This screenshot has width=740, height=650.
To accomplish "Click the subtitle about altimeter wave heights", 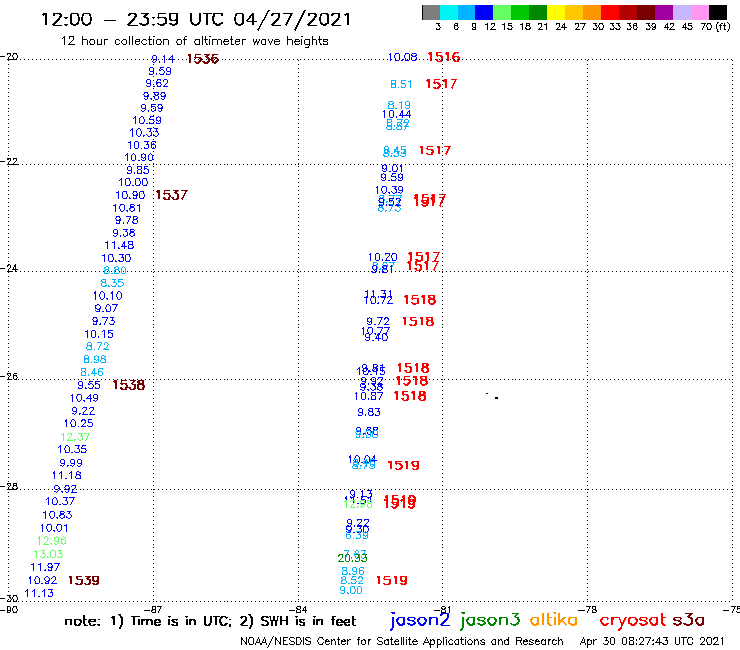I will 194,41.
